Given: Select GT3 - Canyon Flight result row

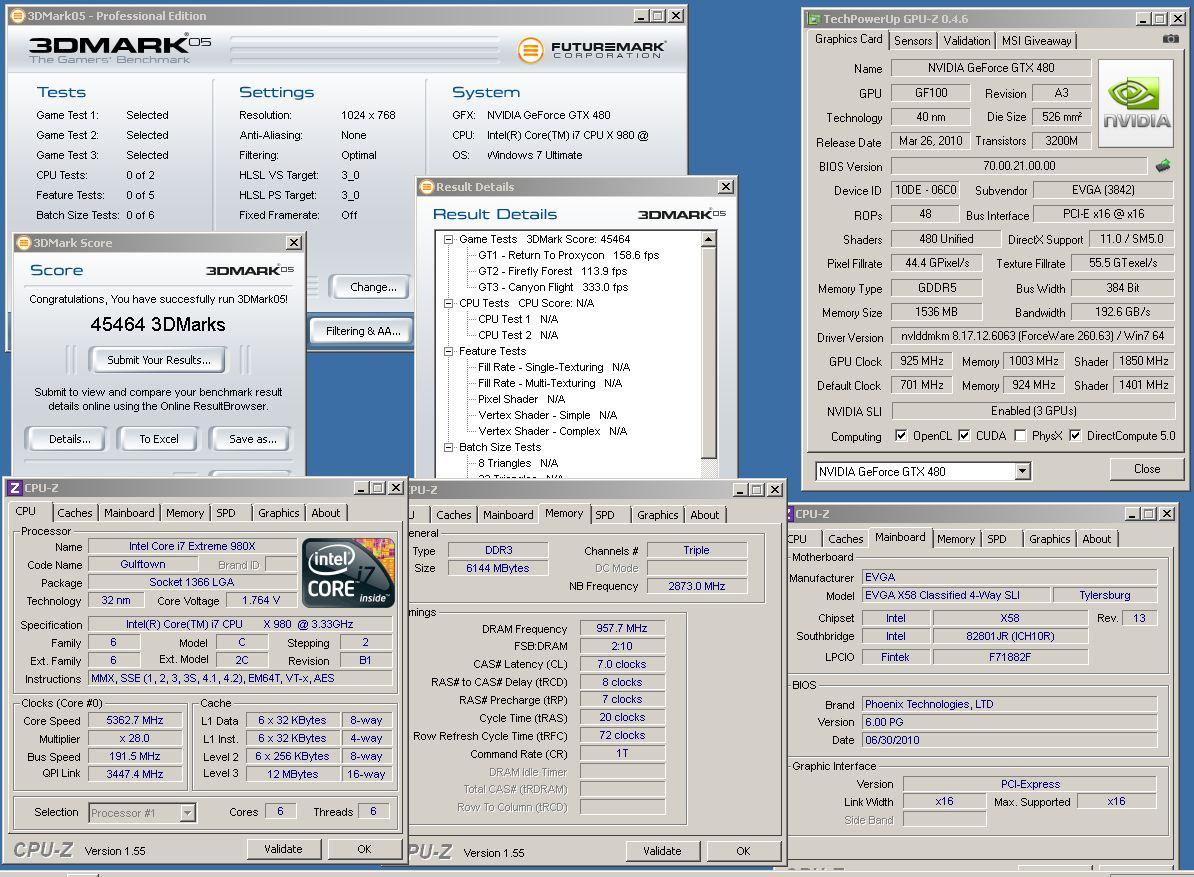Looking at the screenshot, I should pyautogui.click(x=553, y=287).
